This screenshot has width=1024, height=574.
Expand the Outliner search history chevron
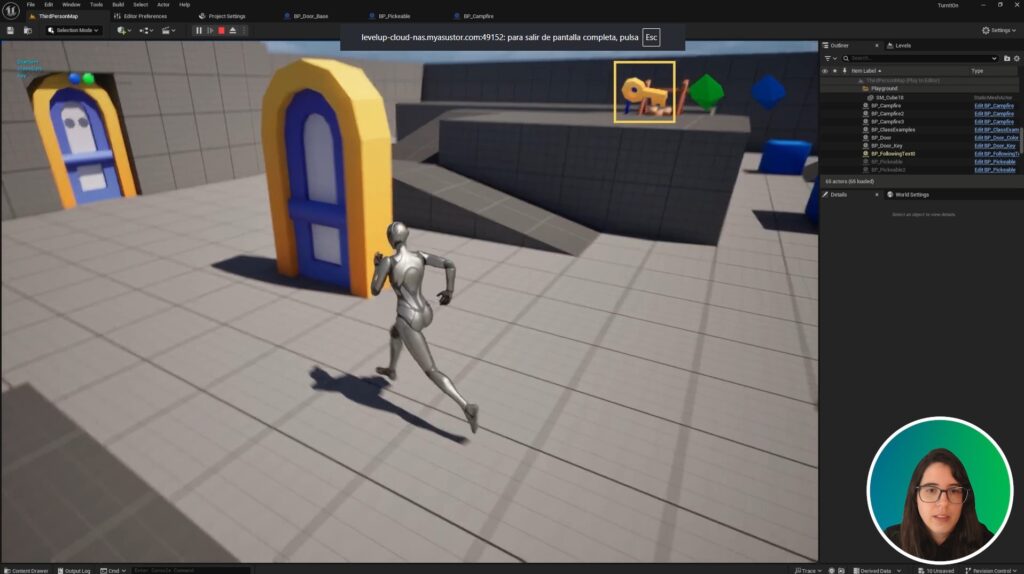click(994, 58)
